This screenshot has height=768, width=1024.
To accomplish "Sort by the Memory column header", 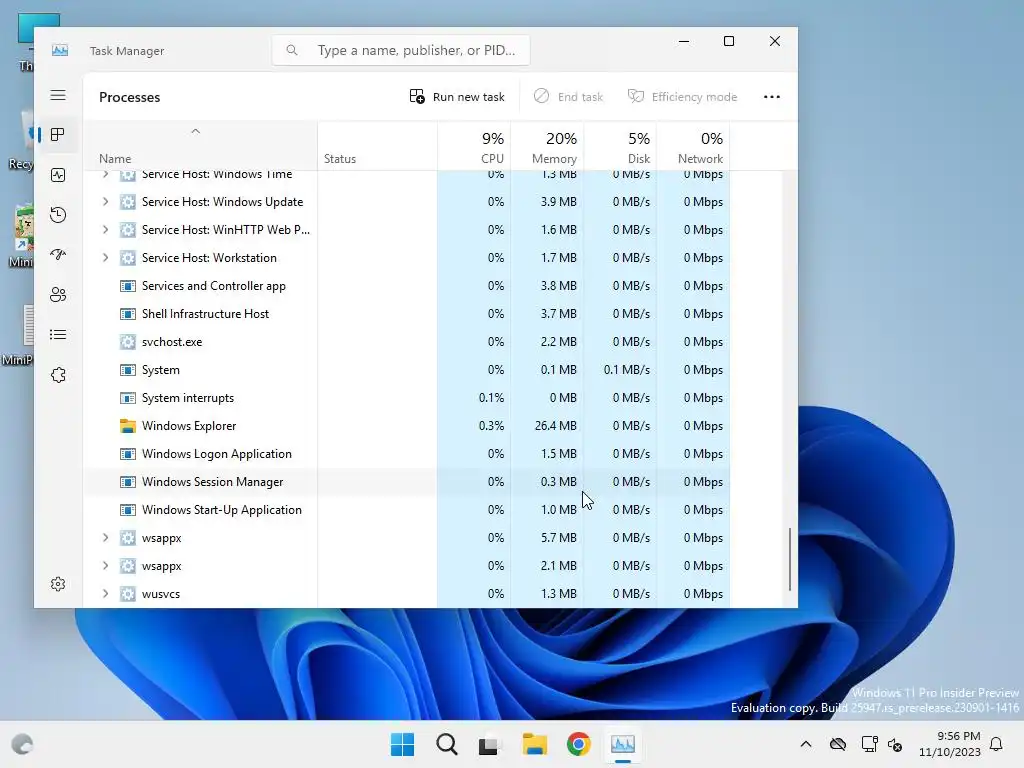I will click(547, 146).
